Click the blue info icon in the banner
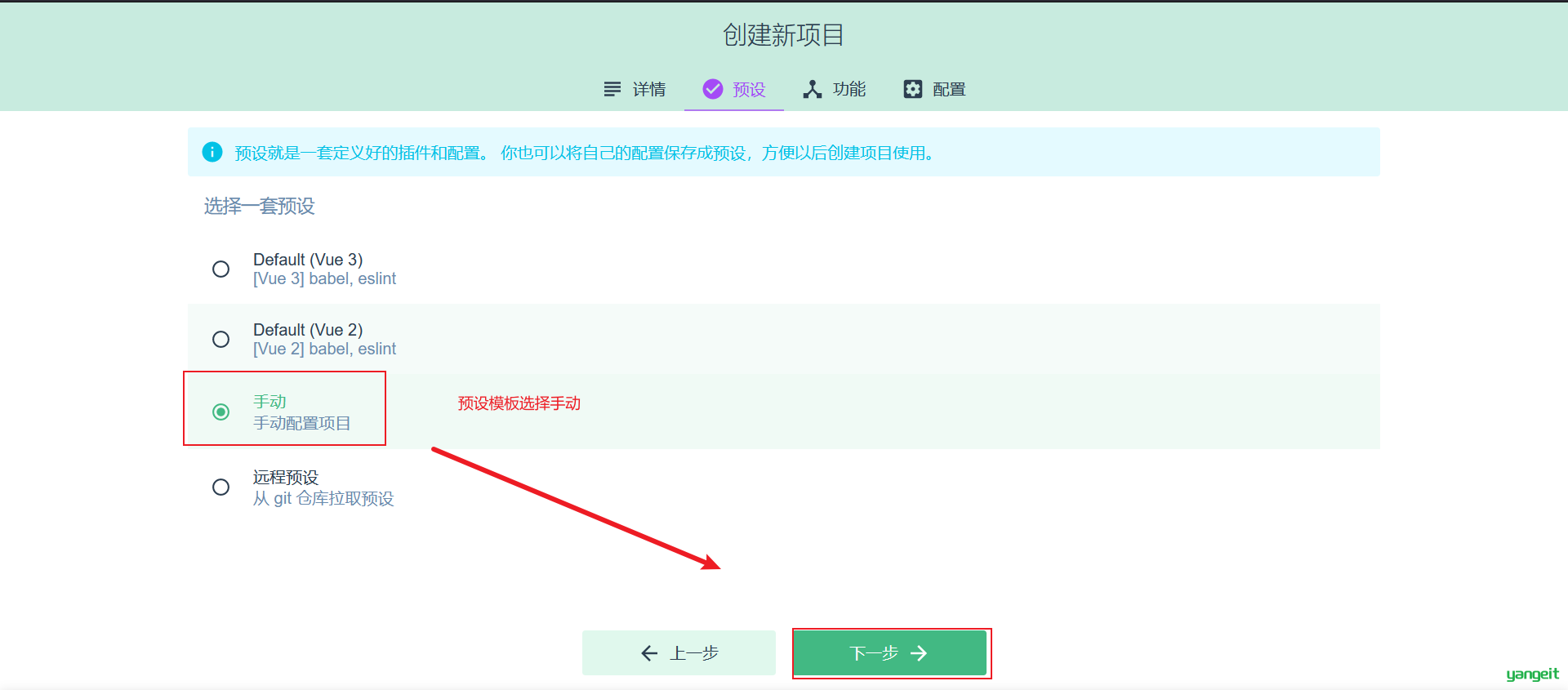The width and height of the screenshot is (1568, 690). (x=212, y=152)
